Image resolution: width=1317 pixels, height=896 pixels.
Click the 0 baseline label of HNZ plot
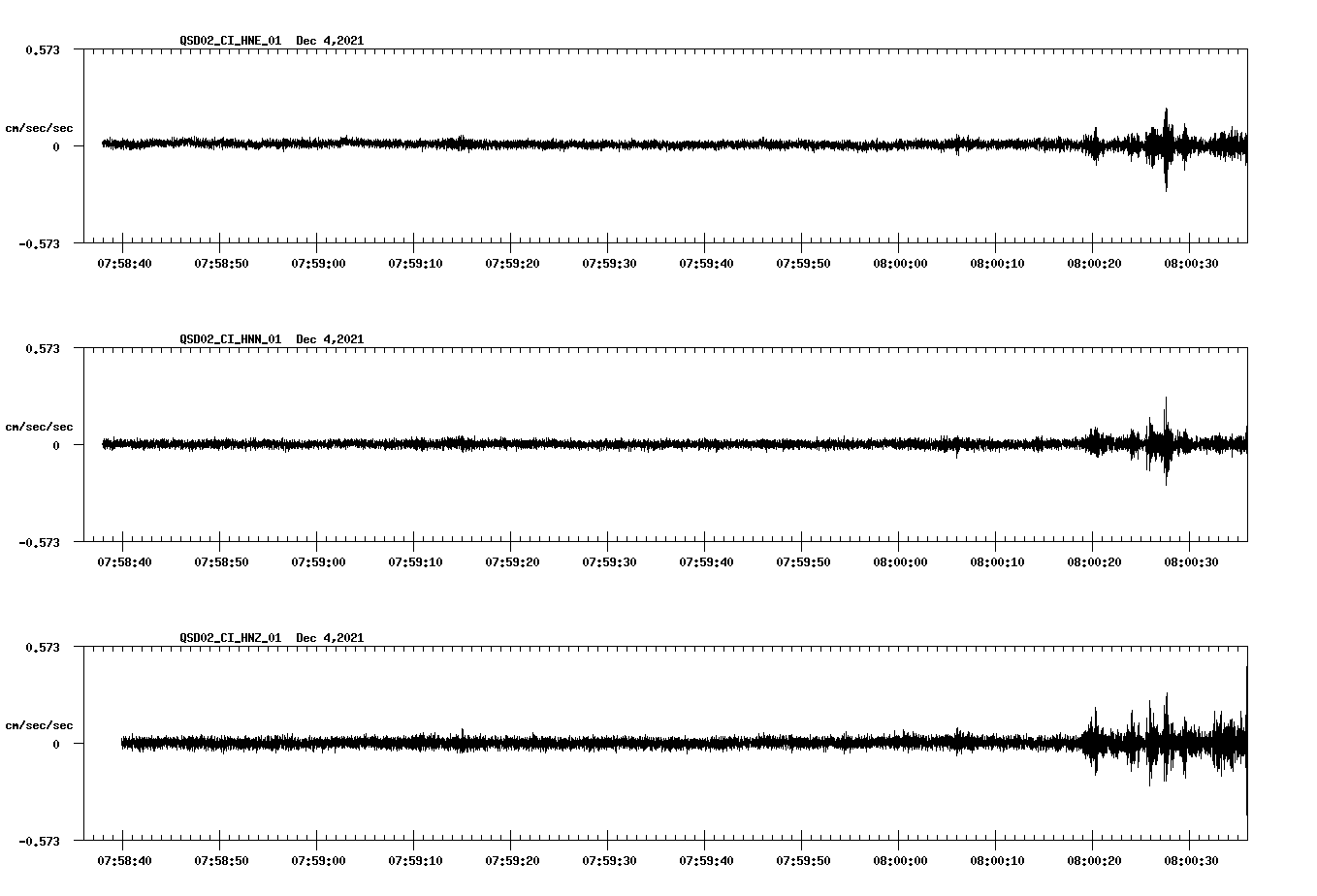(x=56, y=744)
